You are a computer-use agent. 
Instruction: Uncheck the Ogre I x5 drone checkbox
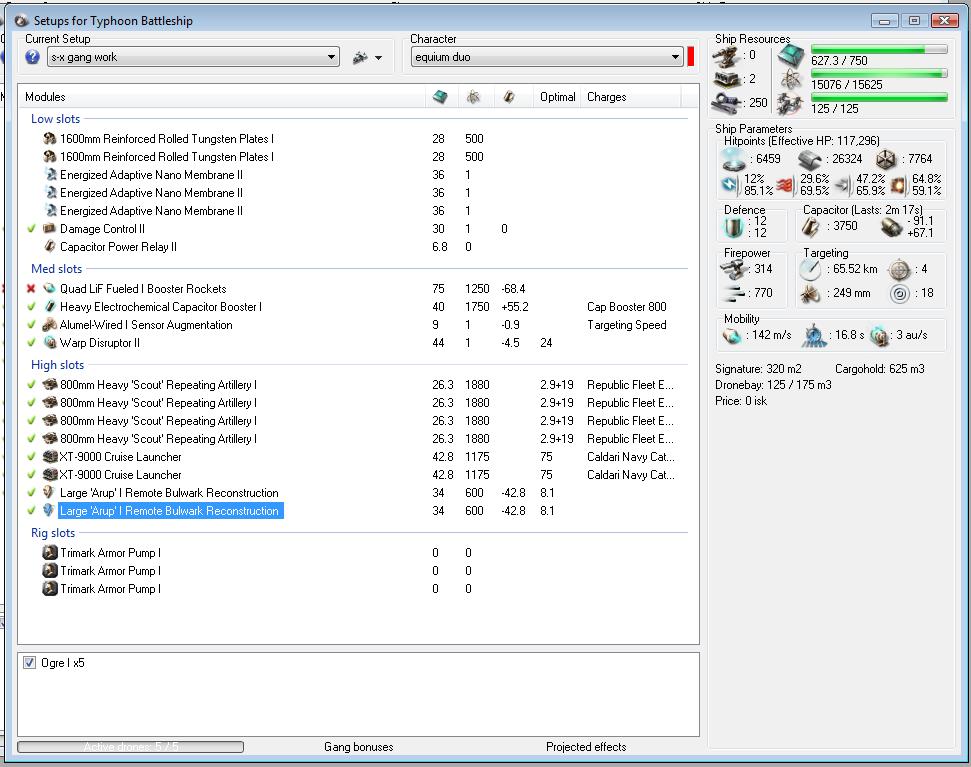coord(29,662)
